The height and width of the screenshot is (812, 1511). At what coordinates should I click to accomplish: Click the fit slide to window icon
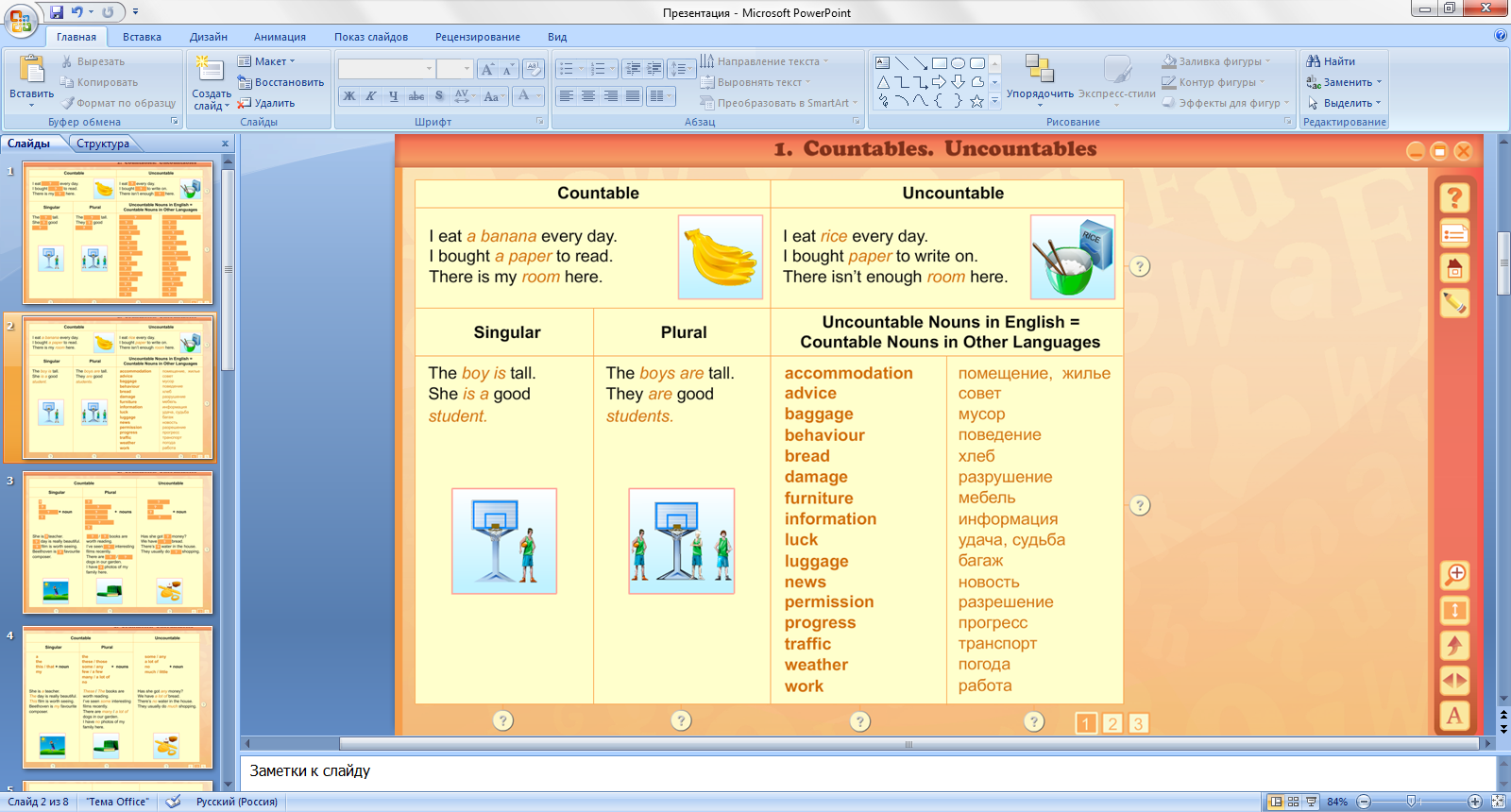click(1498, 802)
